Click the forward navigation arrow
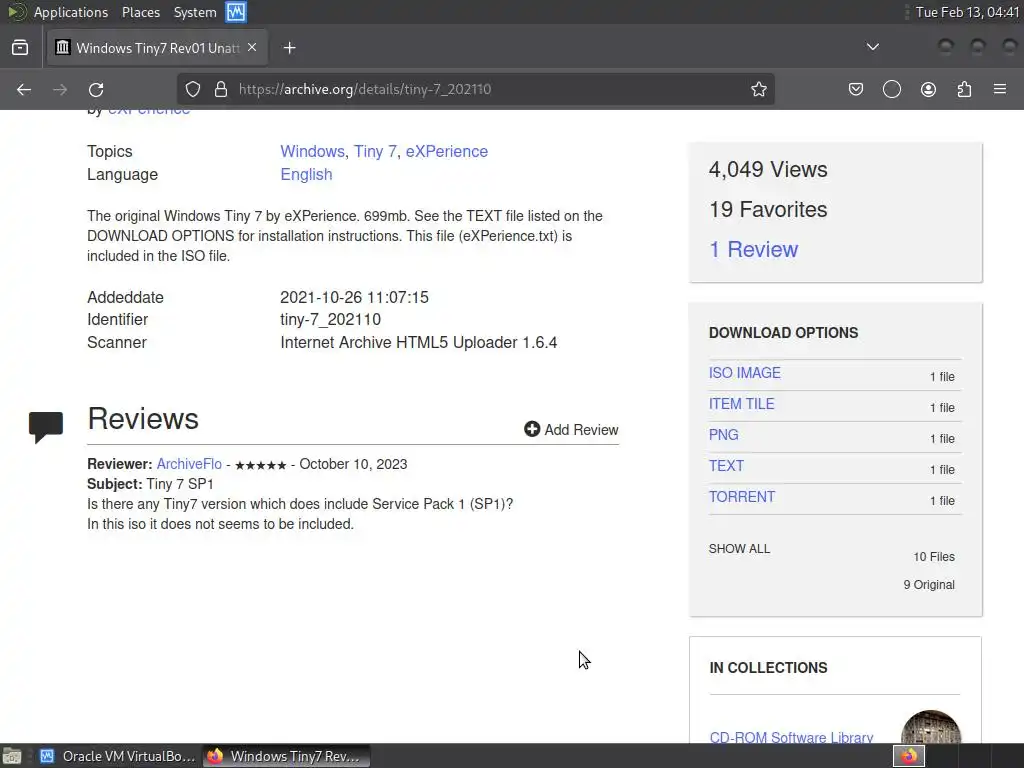 coord(59,89)
